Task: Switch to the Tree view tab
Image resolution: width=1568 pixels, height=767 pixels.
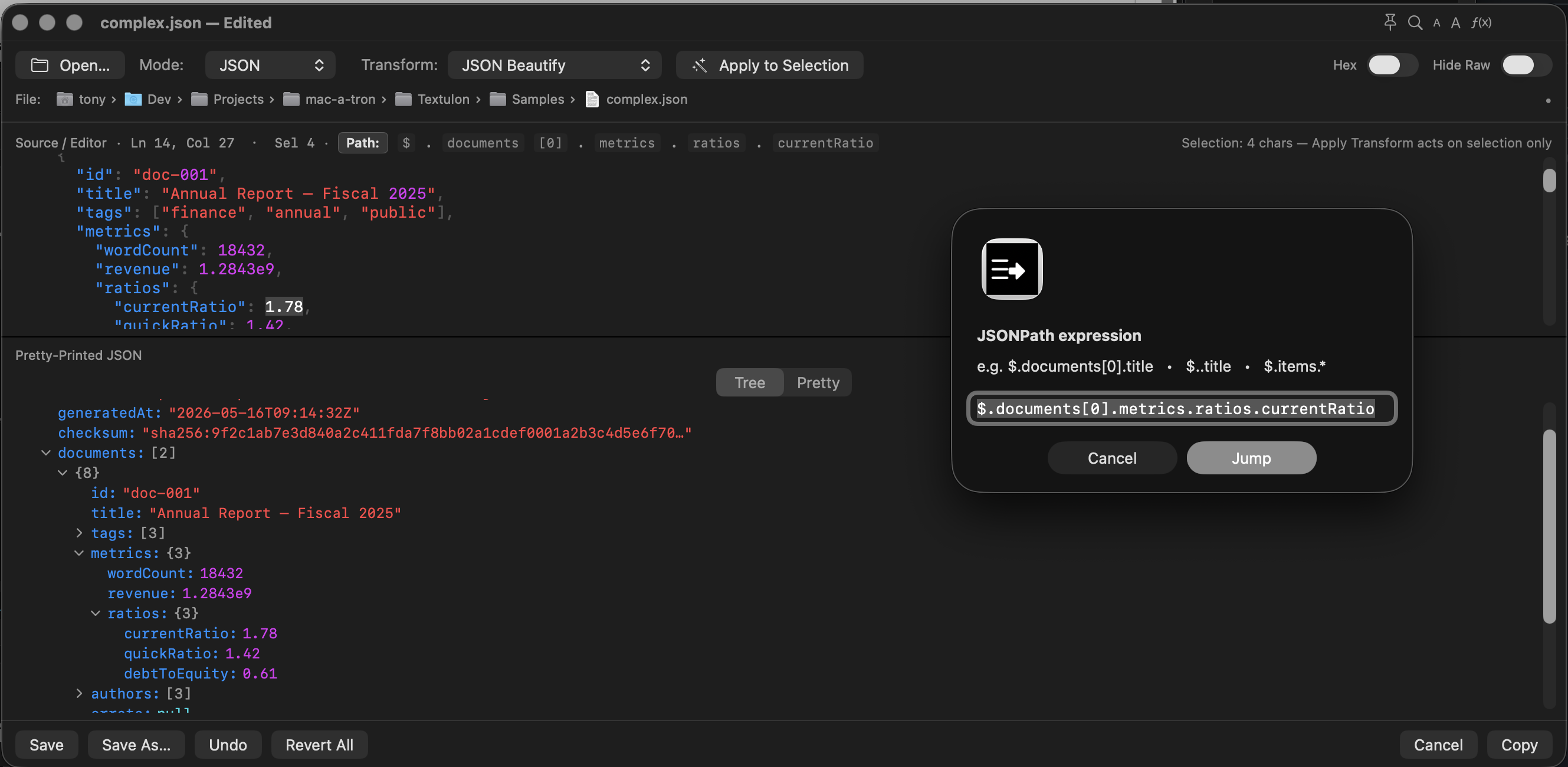Action: click(x=749, y=382)
